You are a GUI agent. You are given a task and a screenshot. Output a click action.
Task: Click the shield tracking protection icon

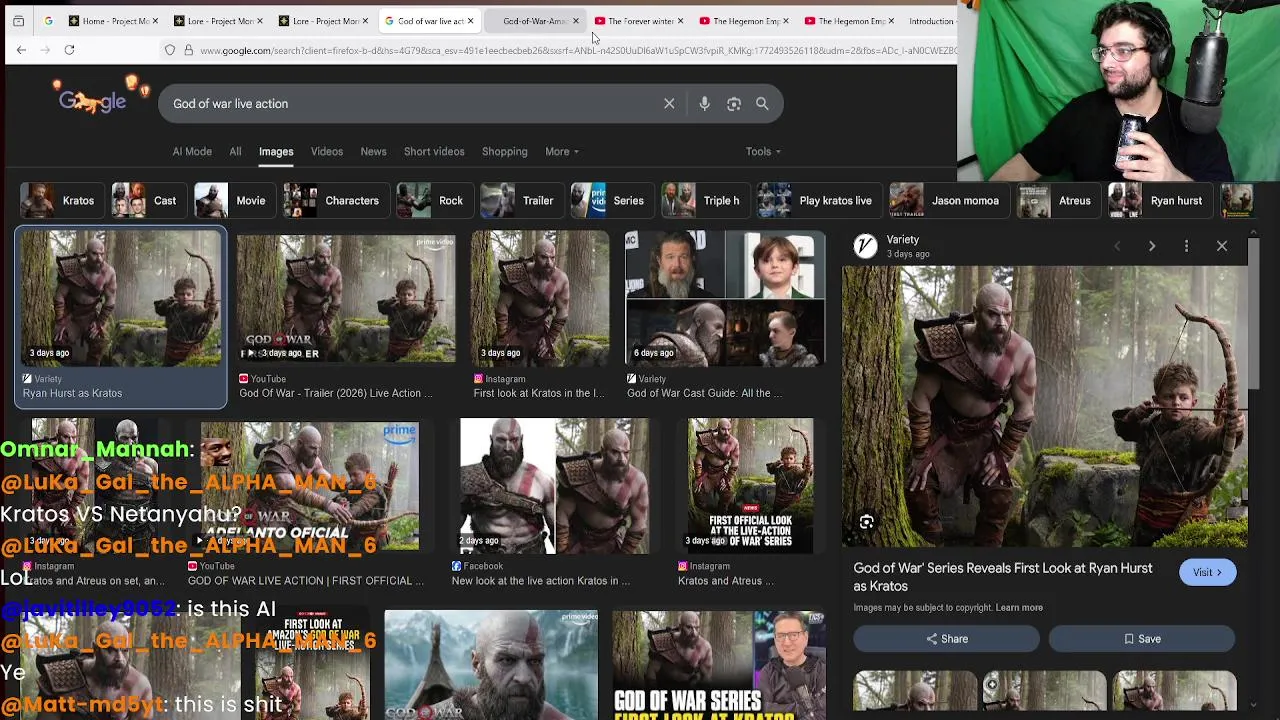pyautogui.click(x=170, y=50)
